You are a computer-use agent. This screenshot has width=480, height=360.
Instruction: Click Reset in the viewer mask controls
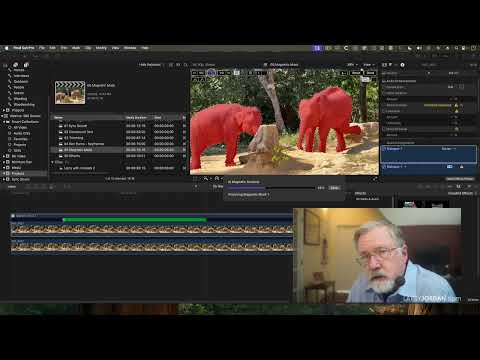tap(356, 73)
